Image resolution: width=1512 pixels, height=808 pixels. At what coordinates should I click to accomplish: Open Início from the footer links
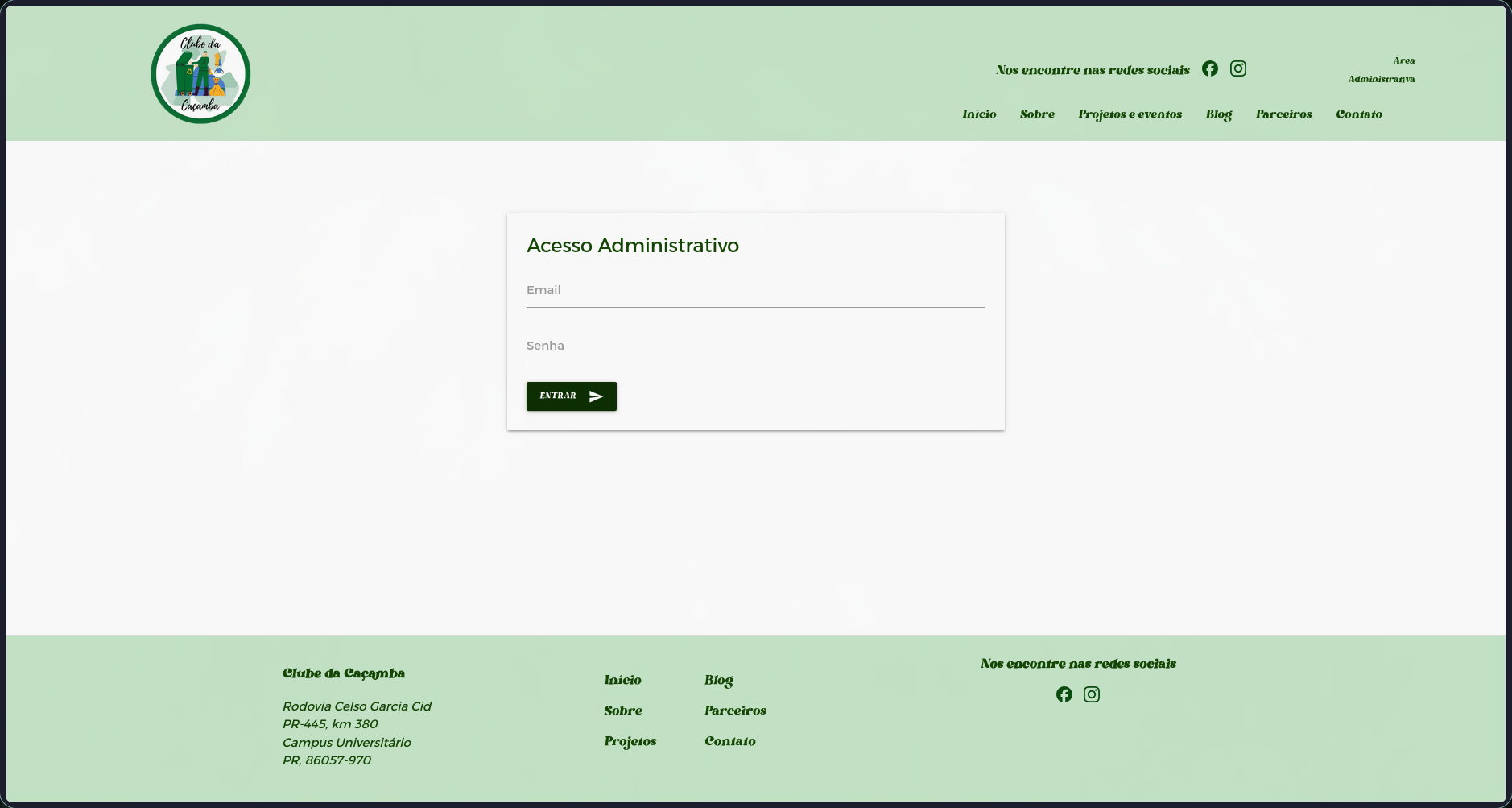coord(622,680)
